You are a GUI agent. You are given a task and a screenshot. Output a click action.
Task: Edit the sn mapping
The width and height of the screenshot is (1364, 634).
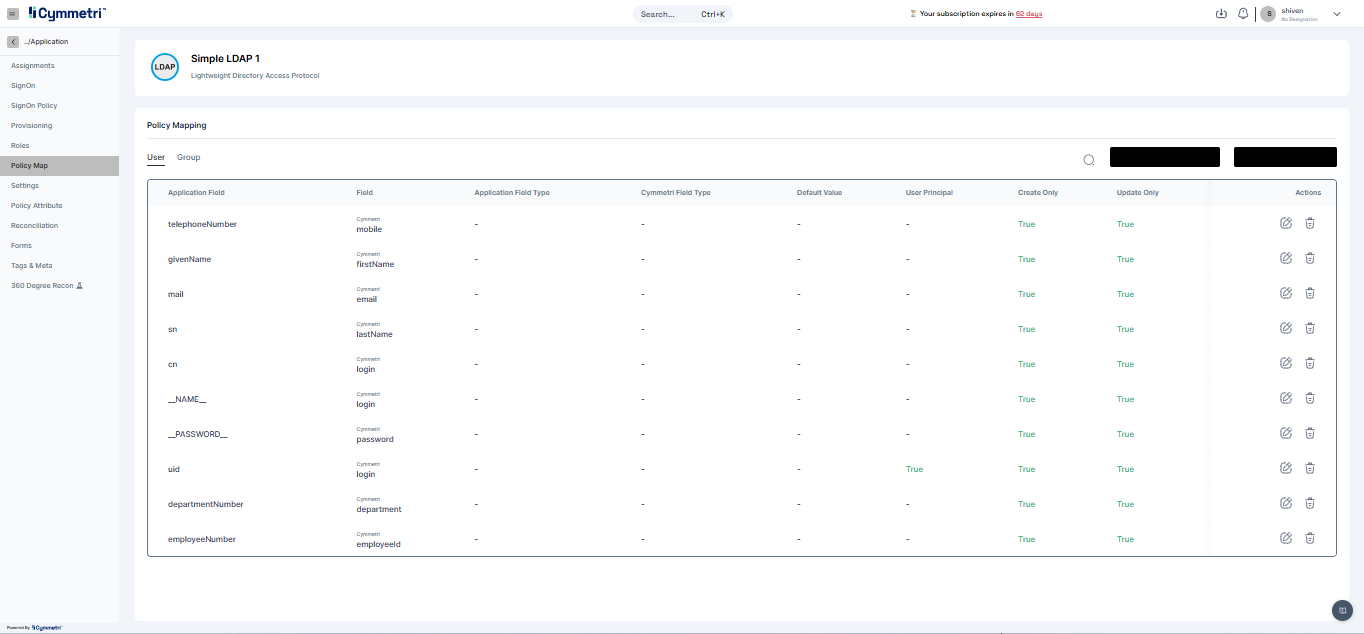(1286, 328)
